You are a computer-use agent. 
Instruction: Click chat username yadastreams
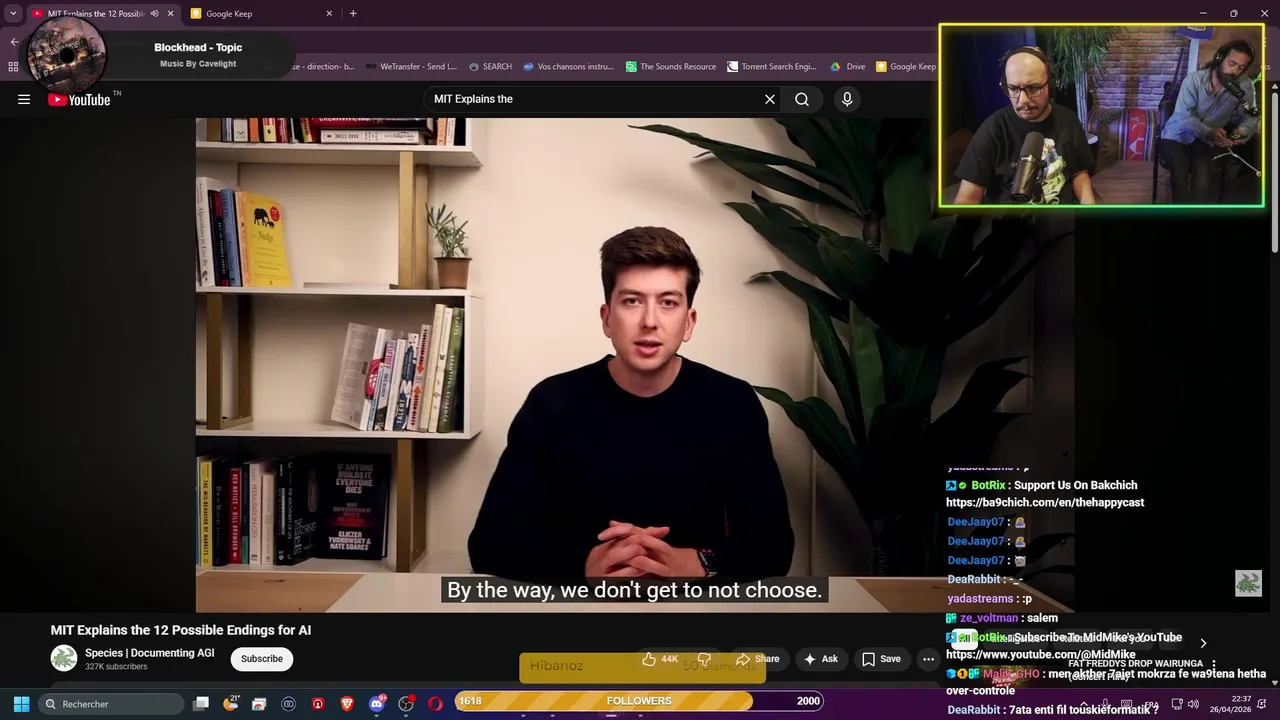click(980, 599)
